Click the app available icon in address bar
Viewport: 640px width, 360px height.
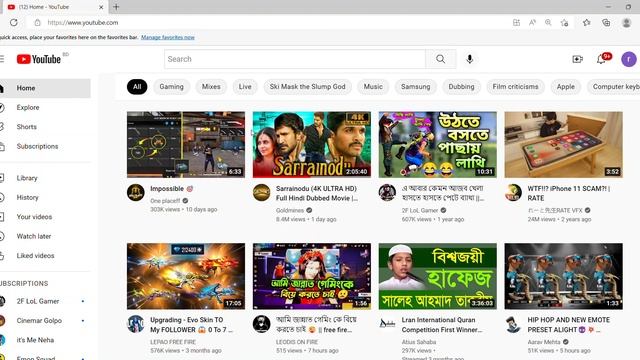coord(516,22)
